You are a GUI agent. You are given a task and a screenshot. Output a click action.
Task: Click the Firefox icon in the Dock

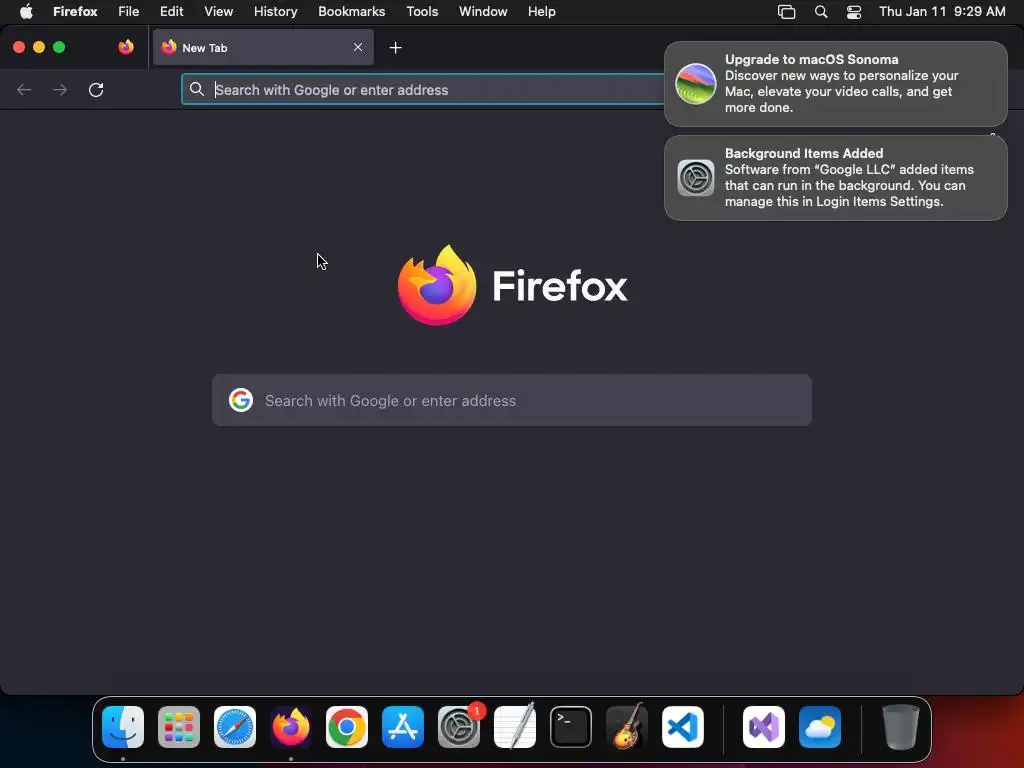point(291,727)
